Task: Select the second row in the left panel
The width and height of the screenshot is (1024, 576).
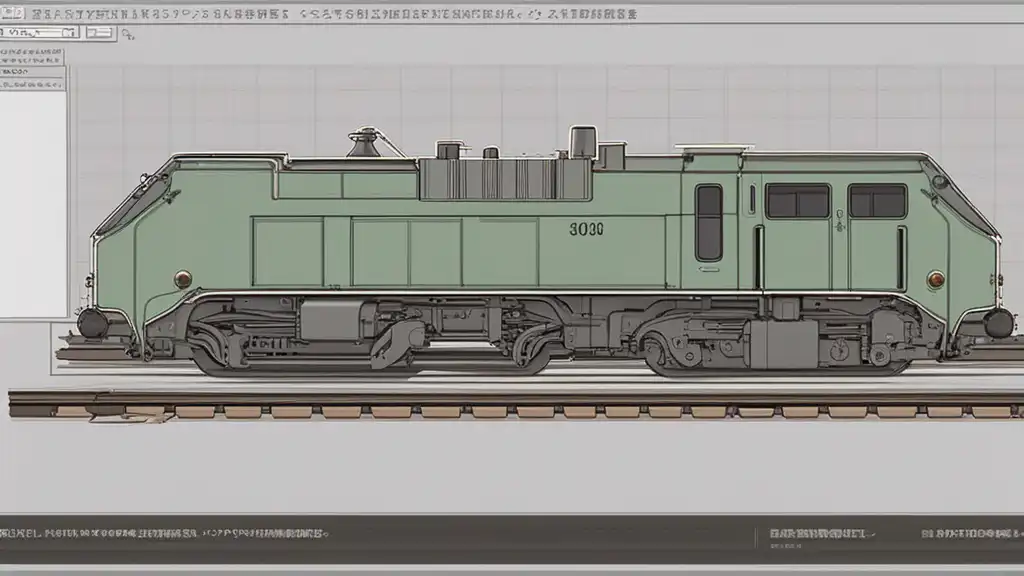Action: point(32,60)
